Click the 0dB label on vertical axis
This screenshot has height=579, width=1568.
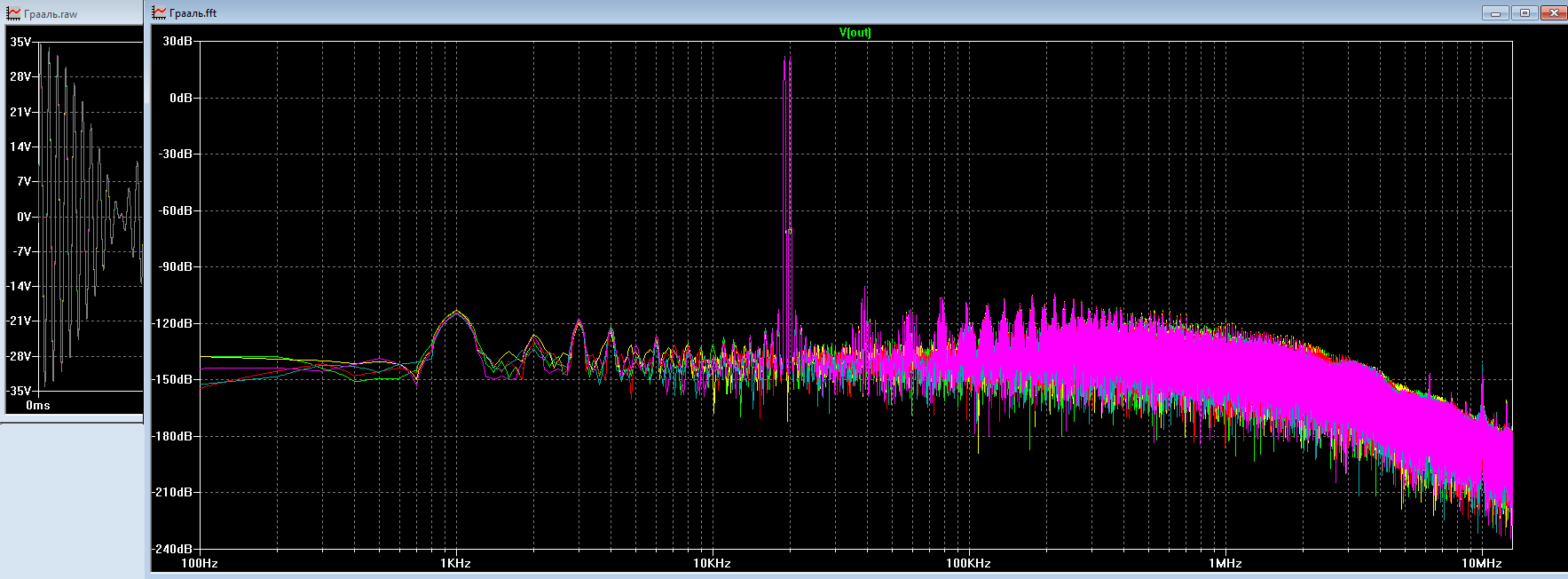(180, 98)
